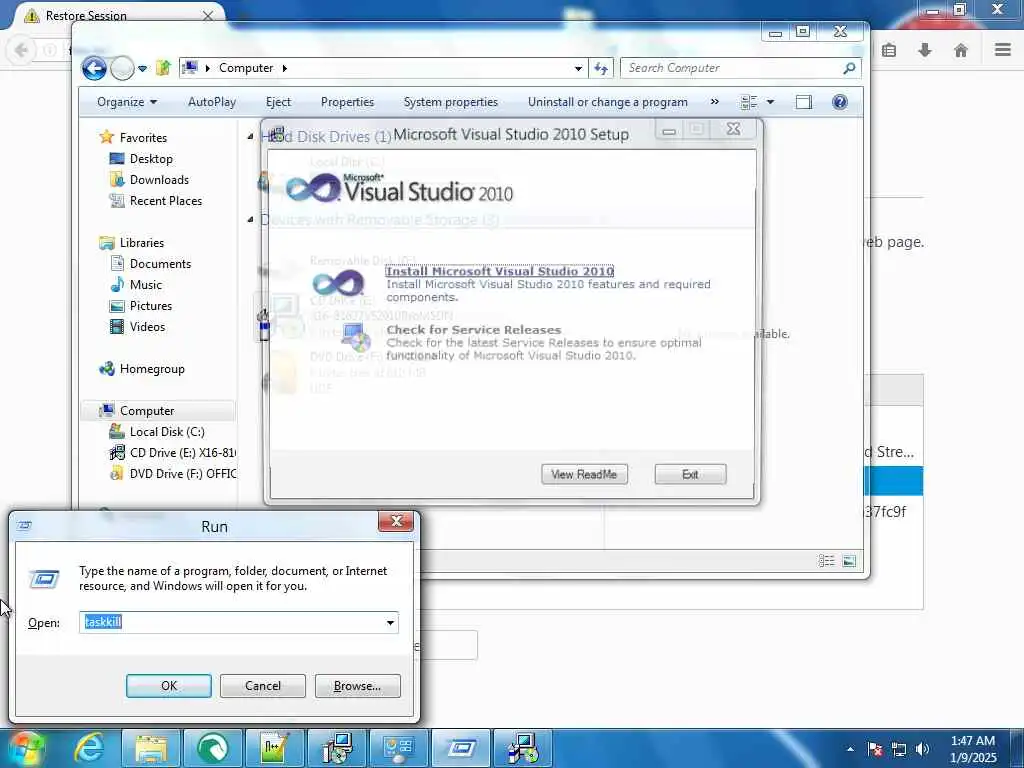Click the up-folder icon in Explorer
The image size is (1024, 768).
163,68
